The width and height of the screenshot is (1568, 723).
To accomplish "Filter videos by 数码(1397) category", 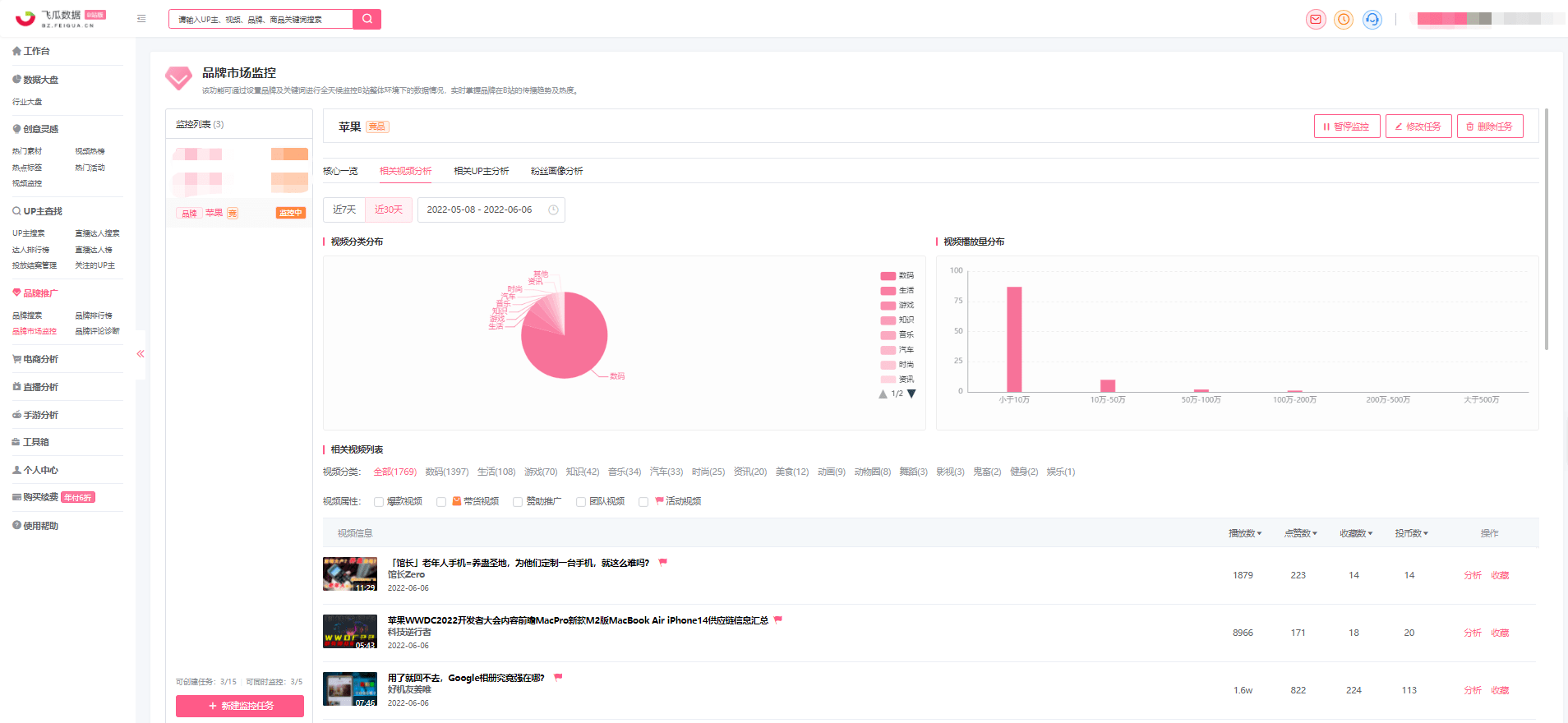I will pyautogui.click(x=446, y=472).
